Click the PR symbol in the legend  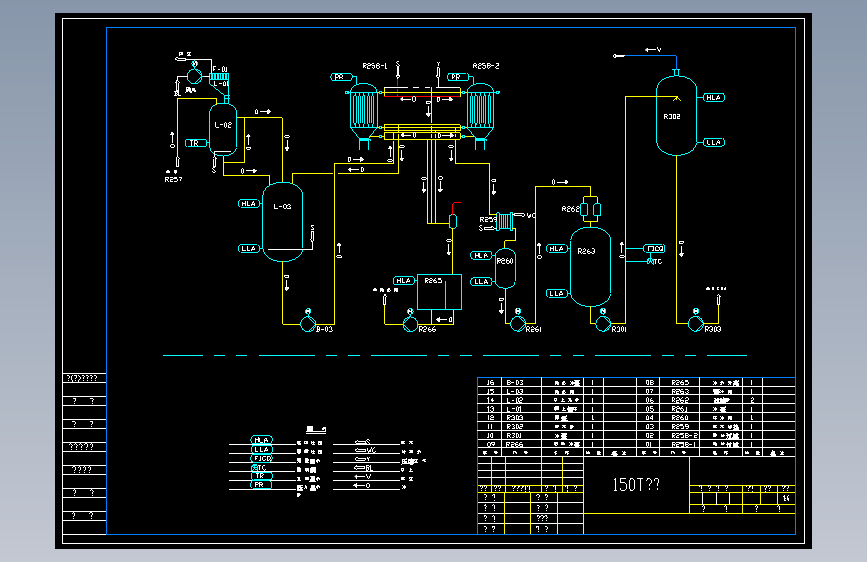(x=262, y=485)
